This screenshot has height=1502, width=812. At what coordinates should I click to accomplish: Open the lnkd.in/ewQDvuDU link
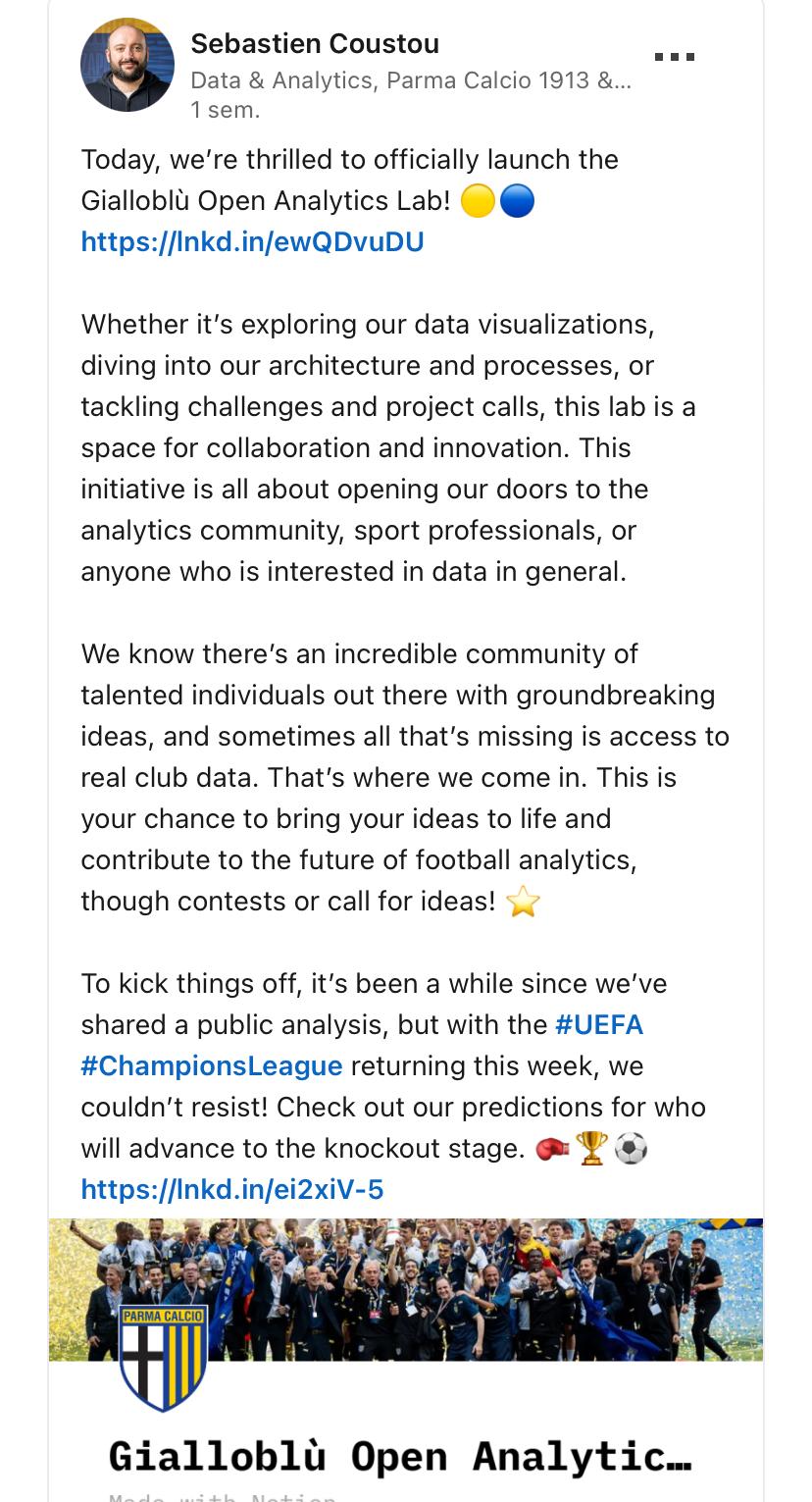(252, 241)
